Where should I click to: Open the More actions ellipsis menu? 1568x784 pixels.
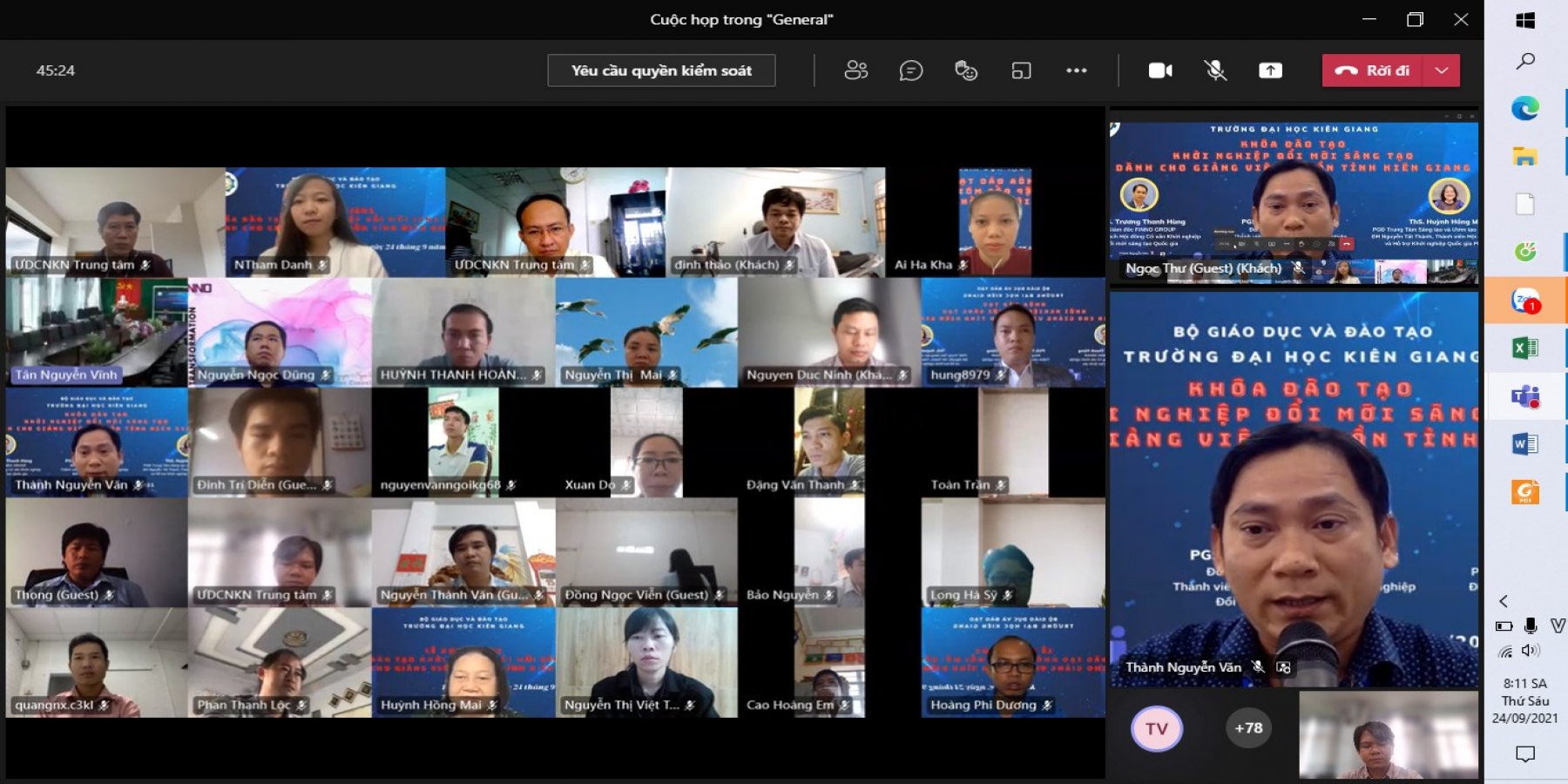[x=1077, y=71]
